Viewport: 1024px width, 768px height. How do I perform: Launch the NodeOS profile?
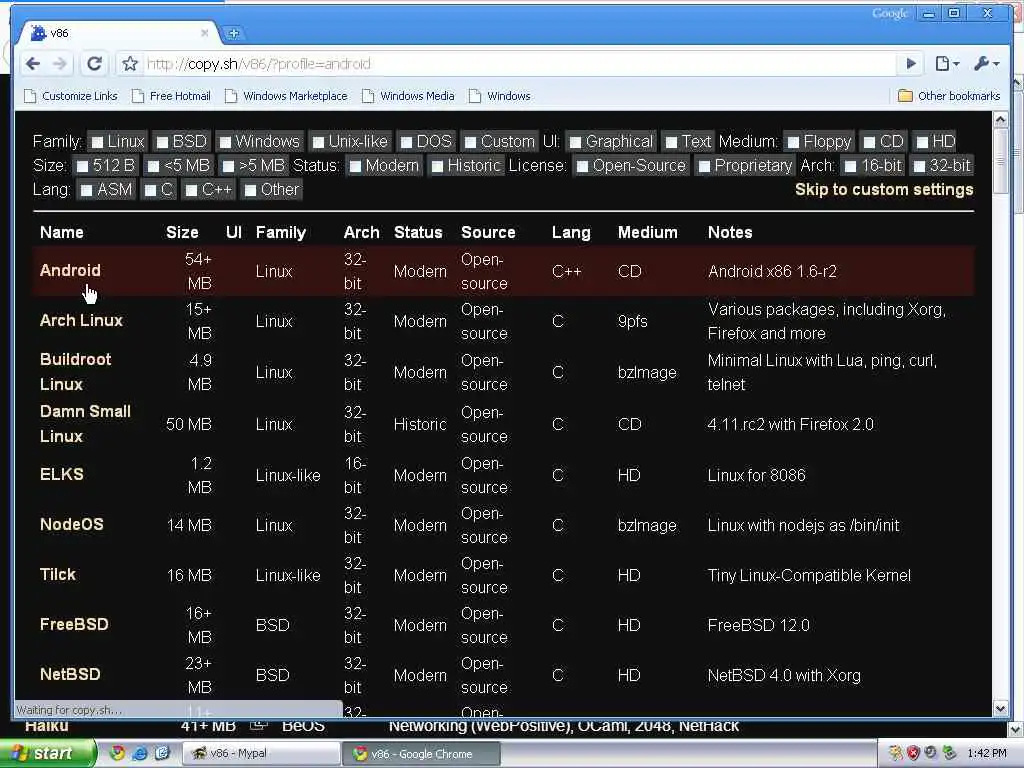click(71, 524)
